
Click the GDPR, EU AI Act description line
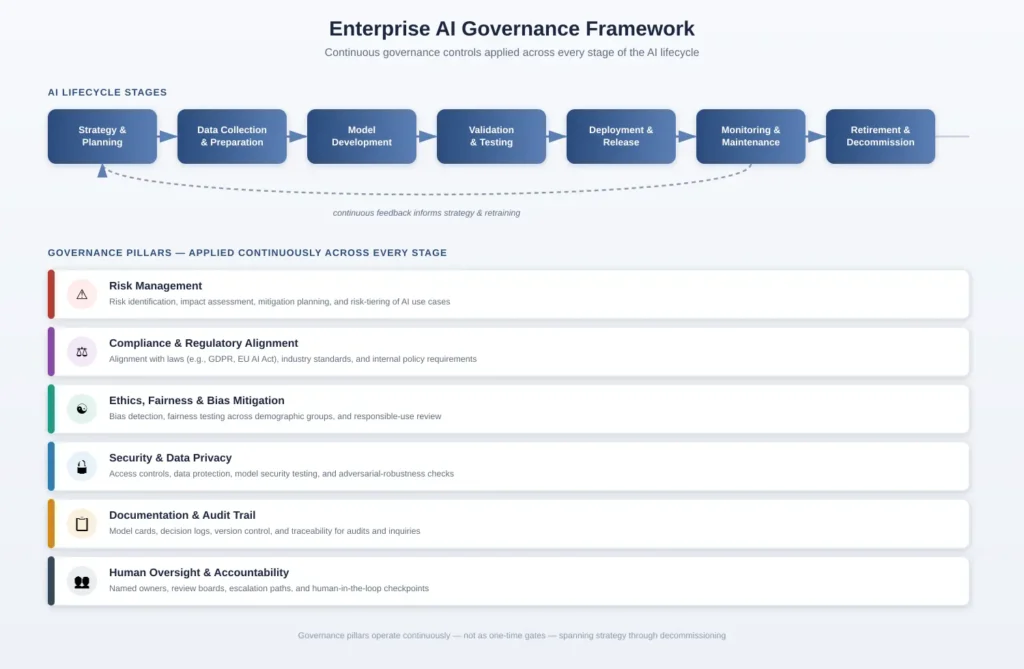293,359
